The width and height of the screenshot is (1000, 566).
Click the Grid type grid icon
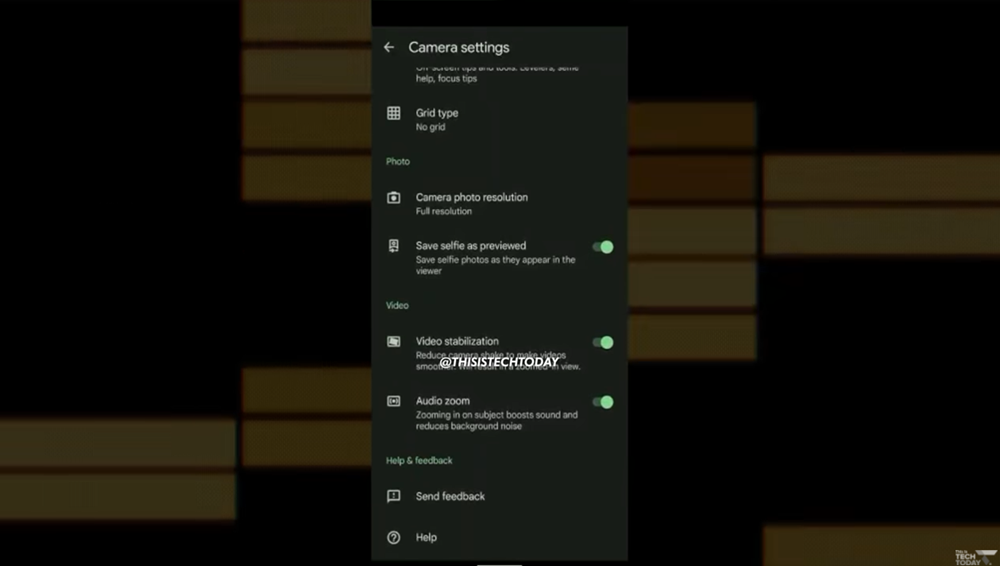(x=394, y=113)
